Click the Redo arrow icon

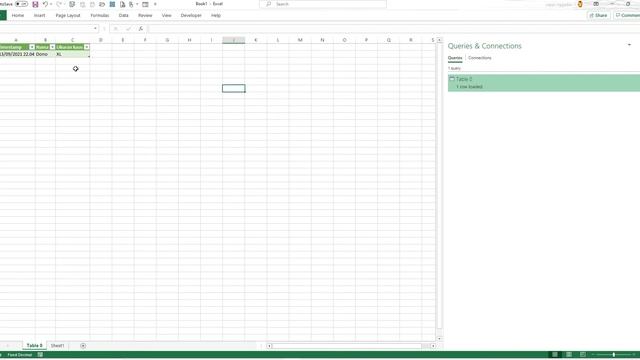59,4
